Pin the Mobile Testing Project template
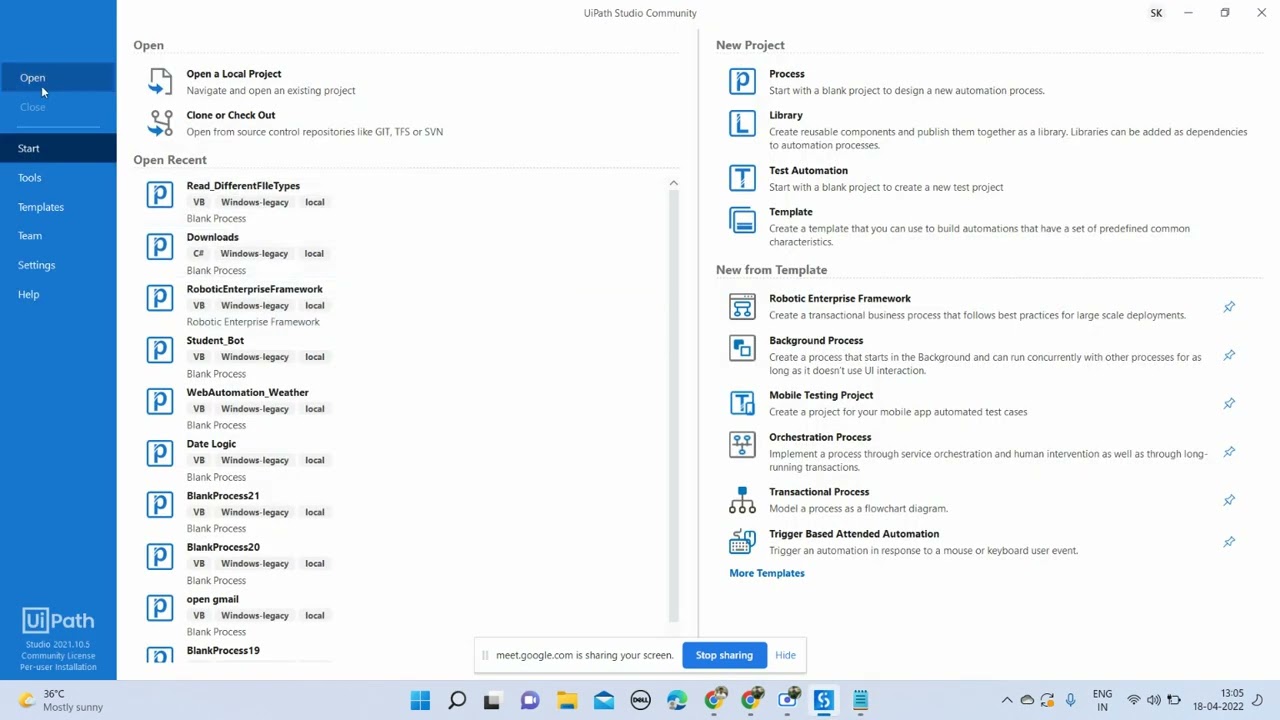The height and width of the screenshot is (720, 1280). click(1229, 403)
